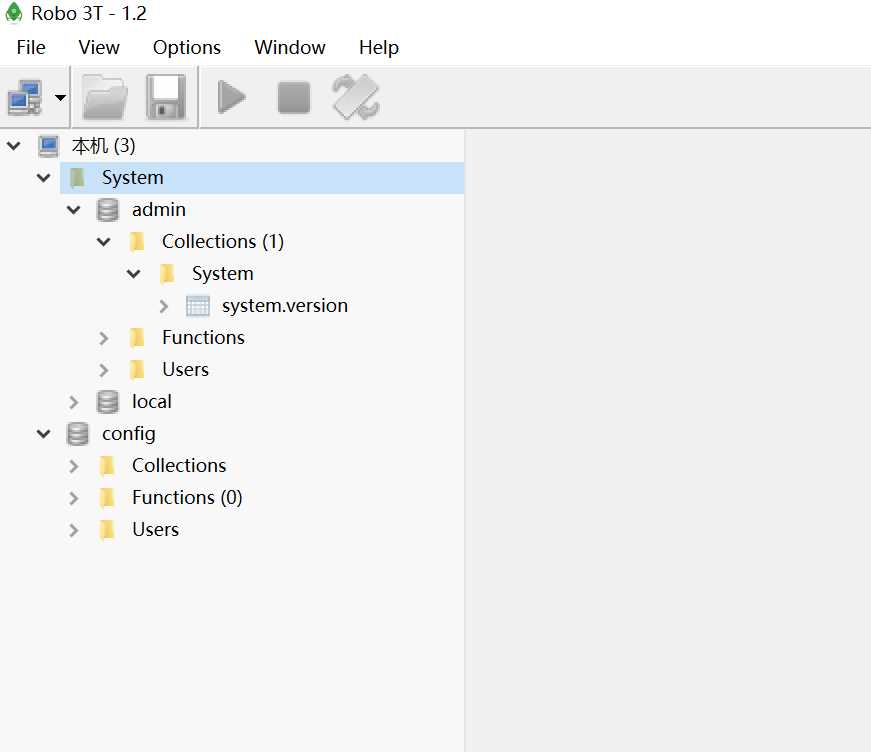The width and height of the screenshot is (871, 752).
Task: Click the admin database cylinder icon
Action: click(x=107, y=210)
